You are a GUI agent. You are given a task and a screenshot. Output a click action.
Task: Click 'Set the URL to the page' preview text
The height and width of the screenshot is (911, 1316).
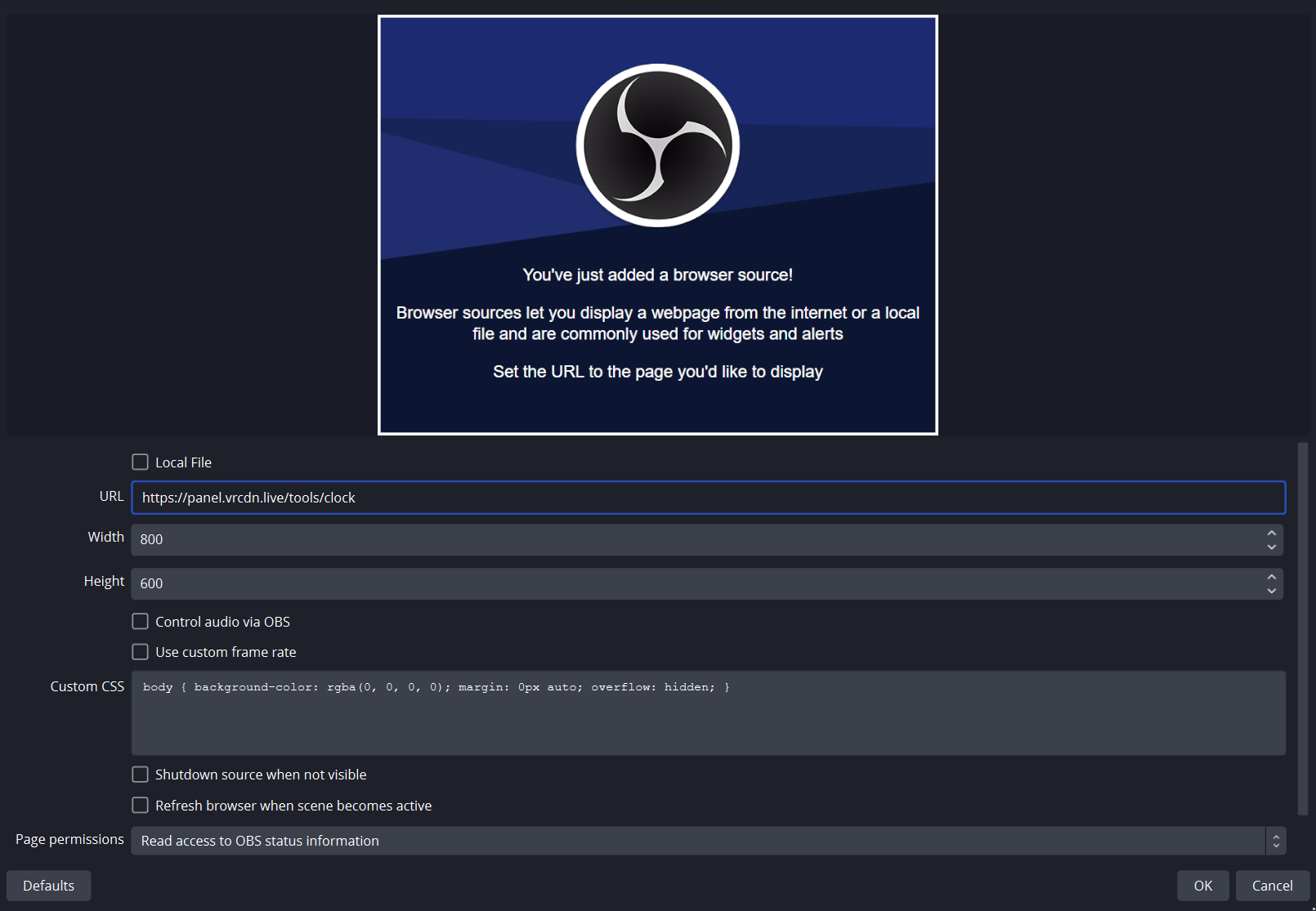pyautogui.click(x=658, y=372)
